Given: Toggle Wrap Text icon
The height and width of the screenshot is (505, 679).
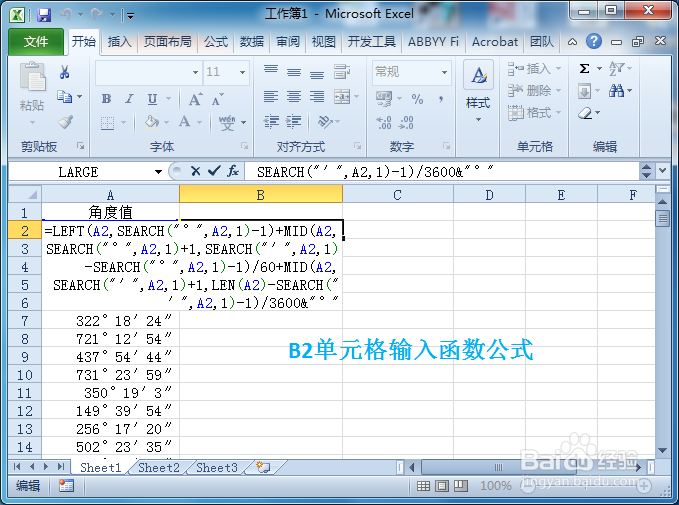Looking at the screenshot, I should pos(342,71).
